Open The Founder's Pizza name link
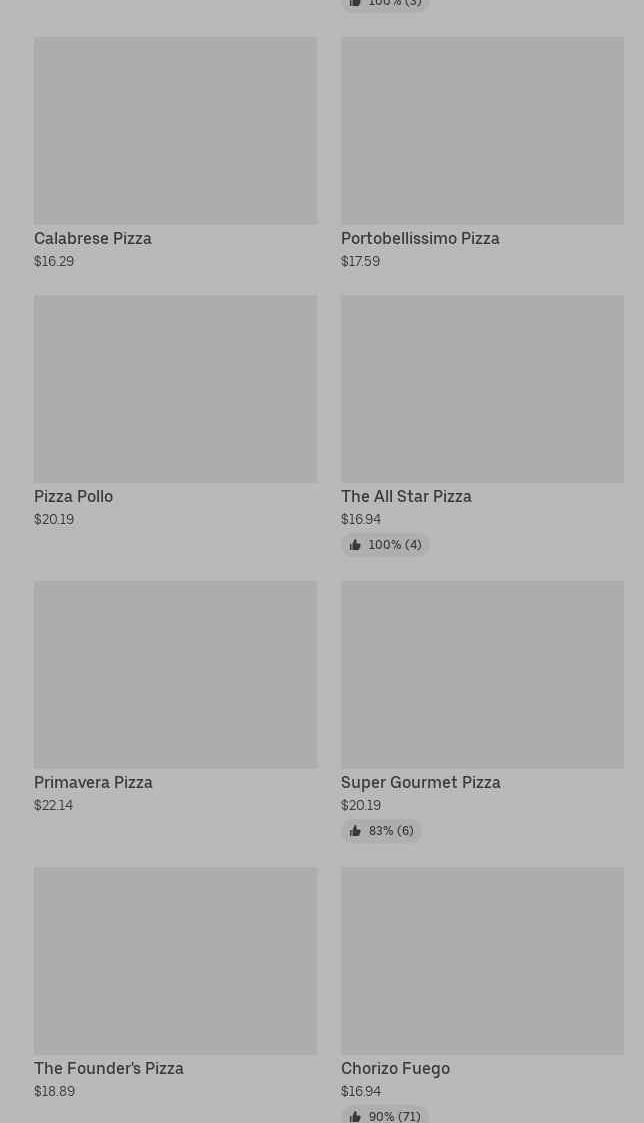 click(x=109, y=1069)
